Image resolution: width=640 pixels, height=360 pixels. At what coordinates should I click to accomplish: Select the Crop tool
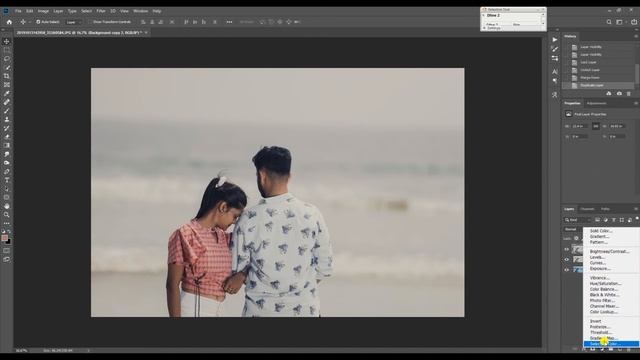click(x=7, y=76)
